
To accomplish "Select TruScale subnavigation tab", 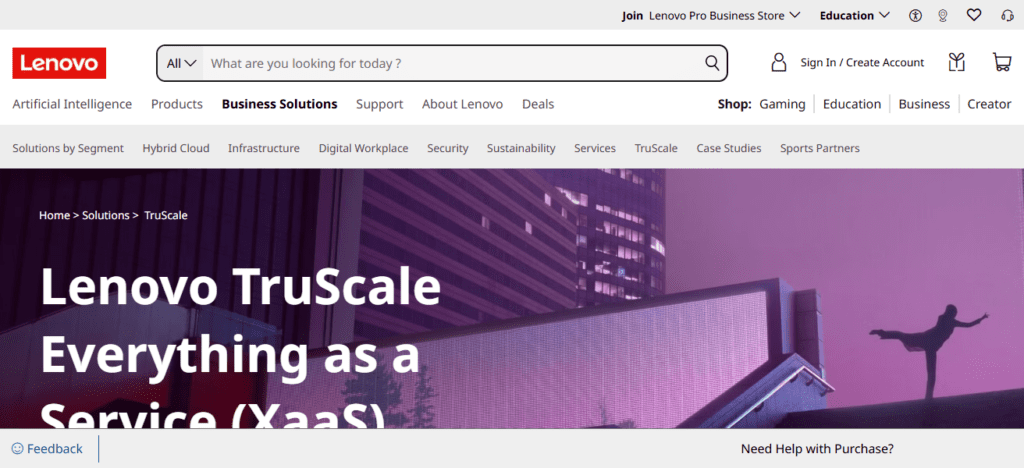I will pyautogui.click(x=656, y=148).
